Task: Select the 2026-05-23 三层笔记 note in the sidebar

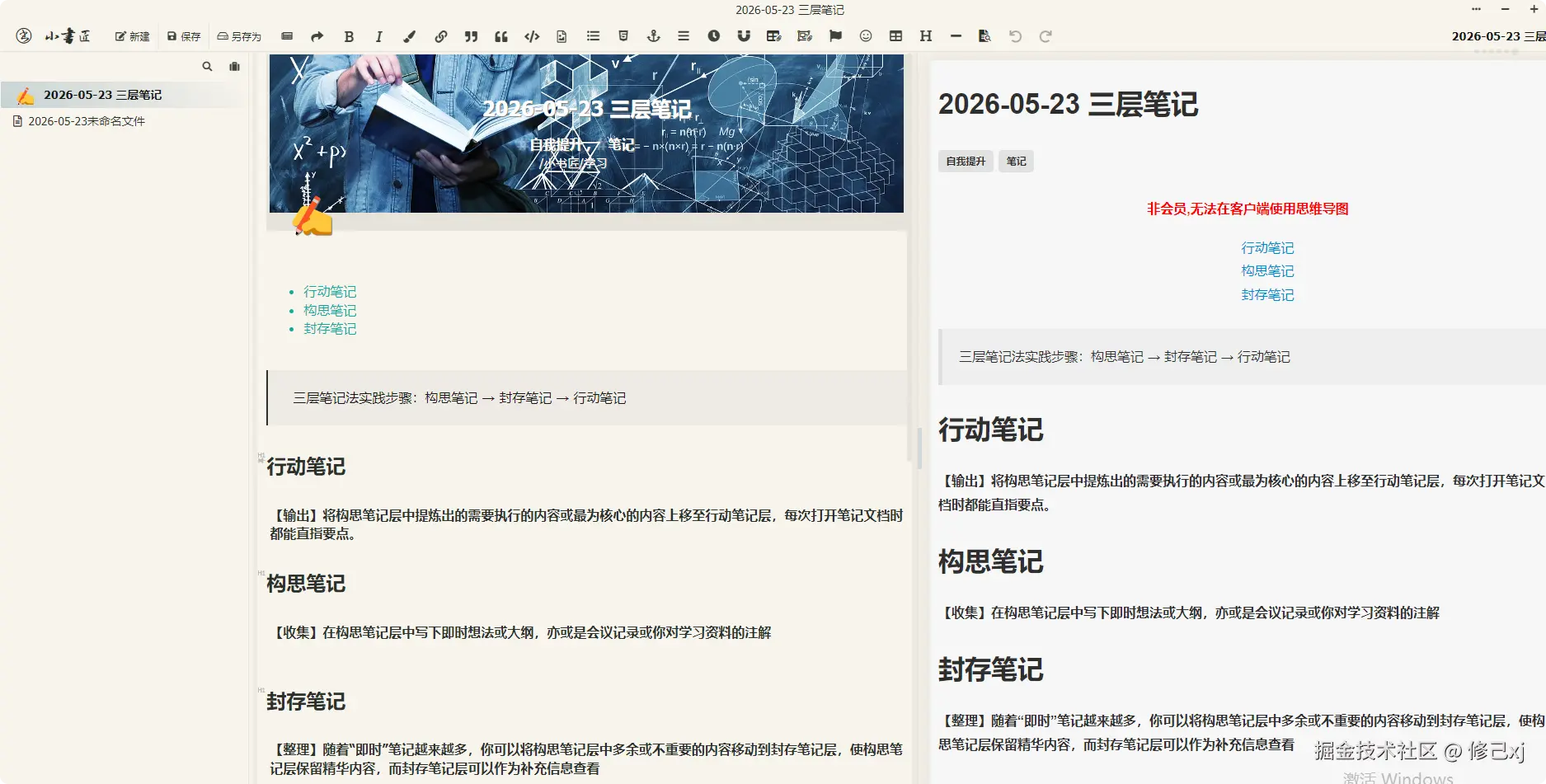Action: [124, 95]
